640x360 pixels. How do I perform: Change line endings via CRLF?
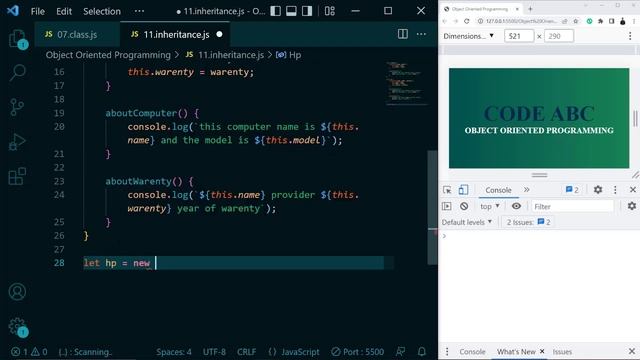[247, 351]
